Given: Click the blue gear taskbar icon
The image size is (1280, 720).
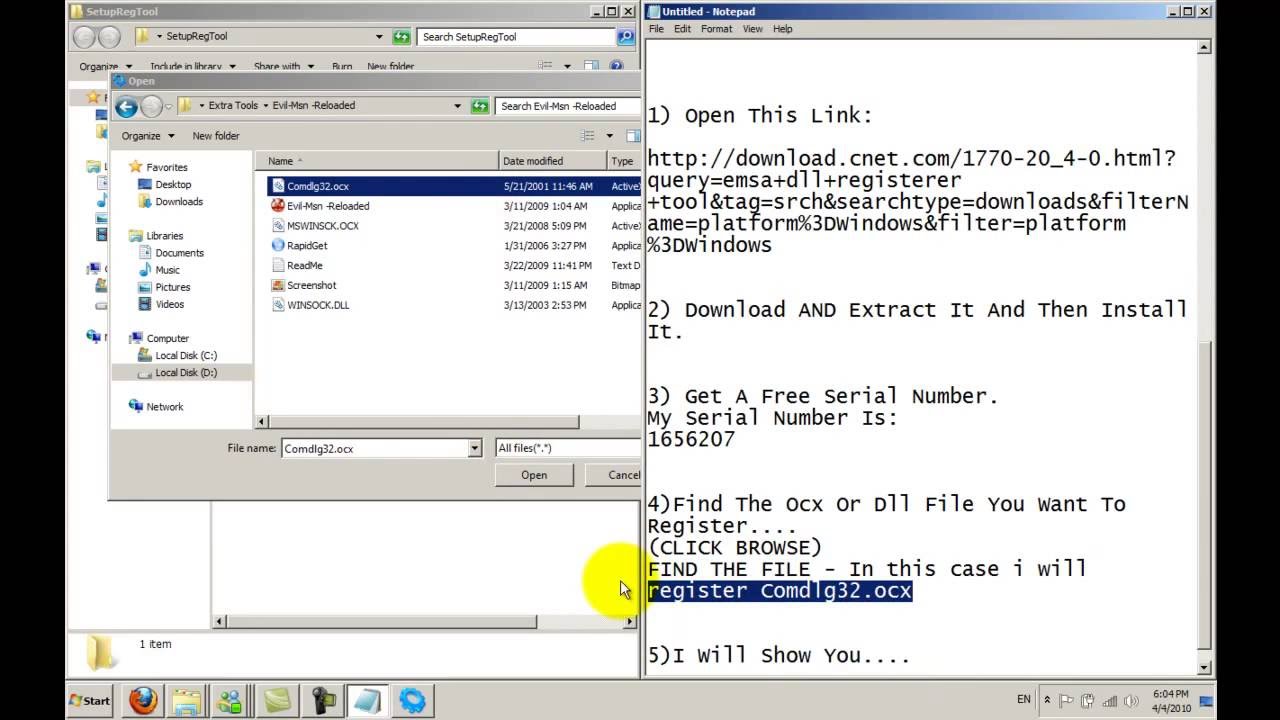Looking at the screenshot, I should (412, 700).
